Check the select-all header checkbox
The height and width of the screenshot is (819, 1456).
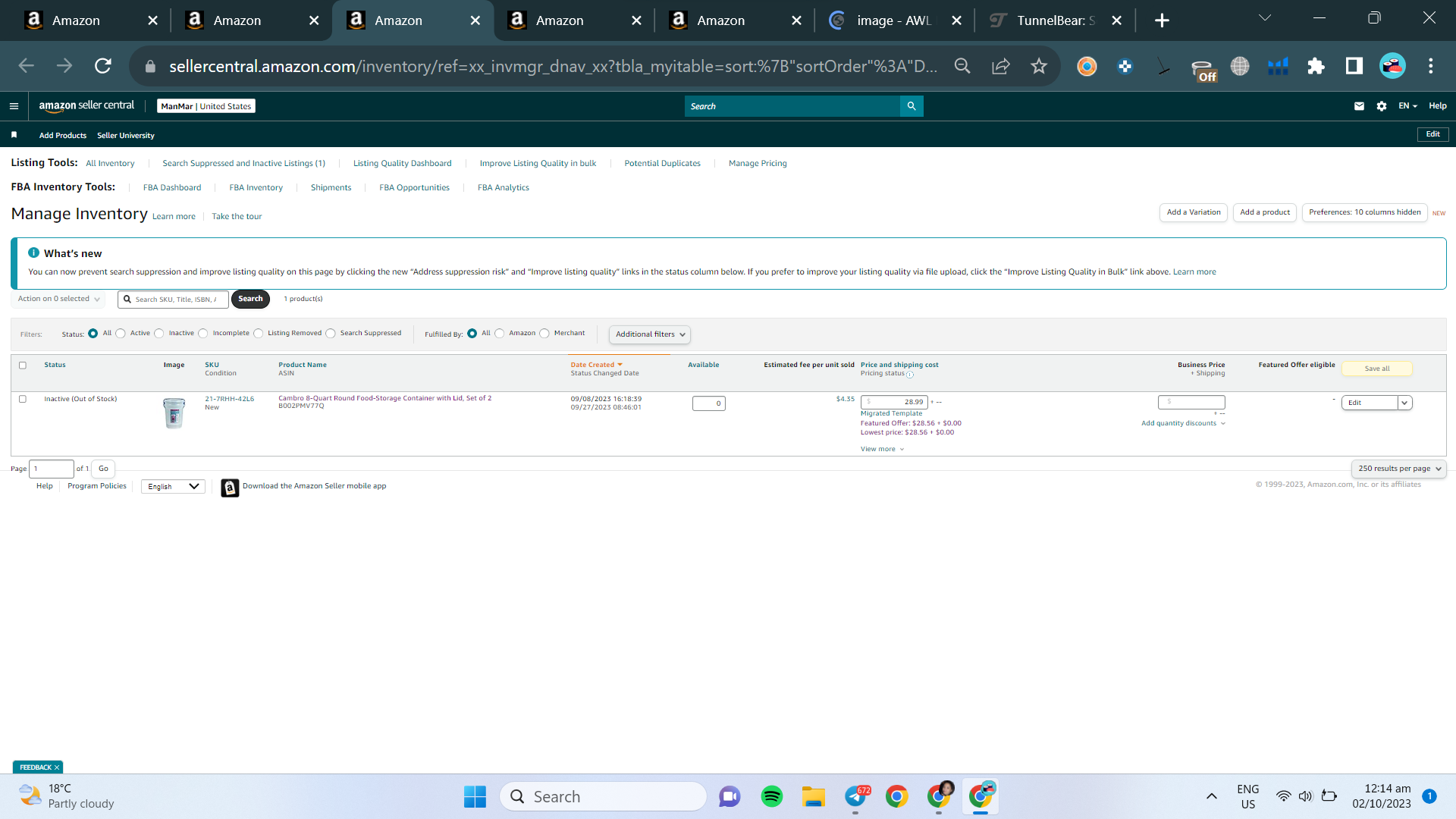pos(23,366)
